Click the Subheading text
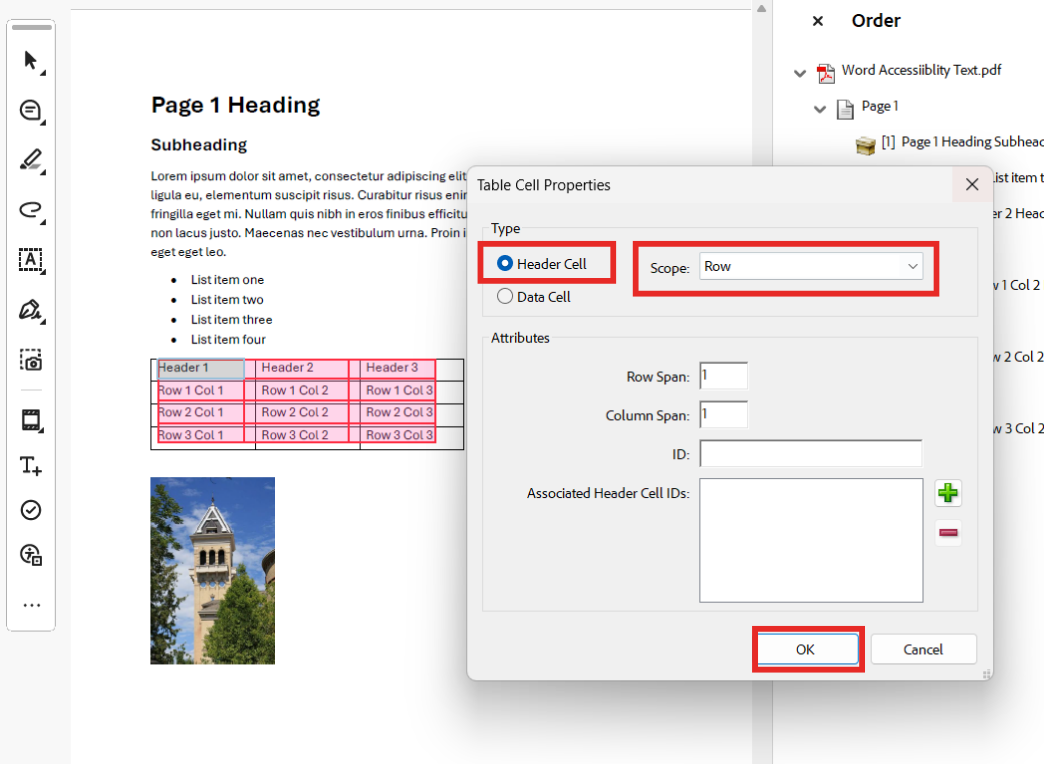The height and width of the screenshot is (765, 1044). [199, 145]
